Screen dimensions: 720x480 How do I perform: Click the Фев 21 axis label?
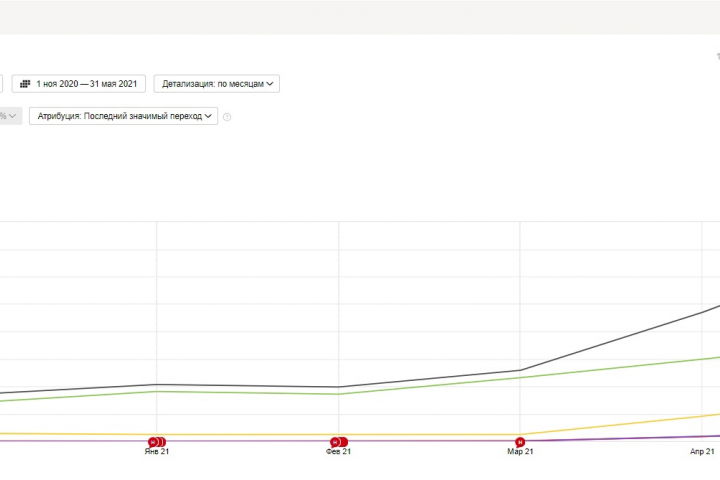(x=338, y=452)
